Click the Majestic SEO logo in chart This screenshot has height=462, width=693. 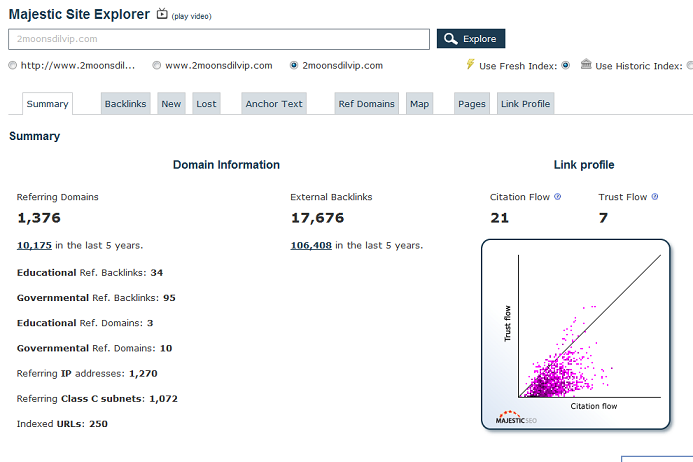(516, 418)
